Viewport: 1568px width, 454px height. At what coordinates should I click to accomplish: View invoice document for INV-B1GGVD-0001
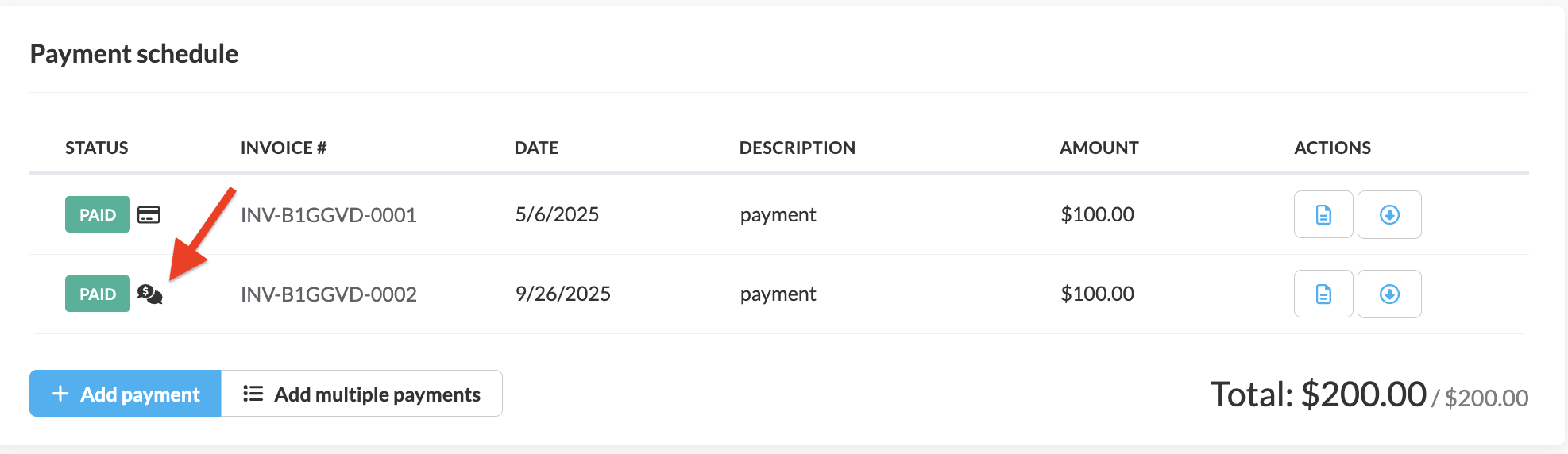pos(1323,214)
